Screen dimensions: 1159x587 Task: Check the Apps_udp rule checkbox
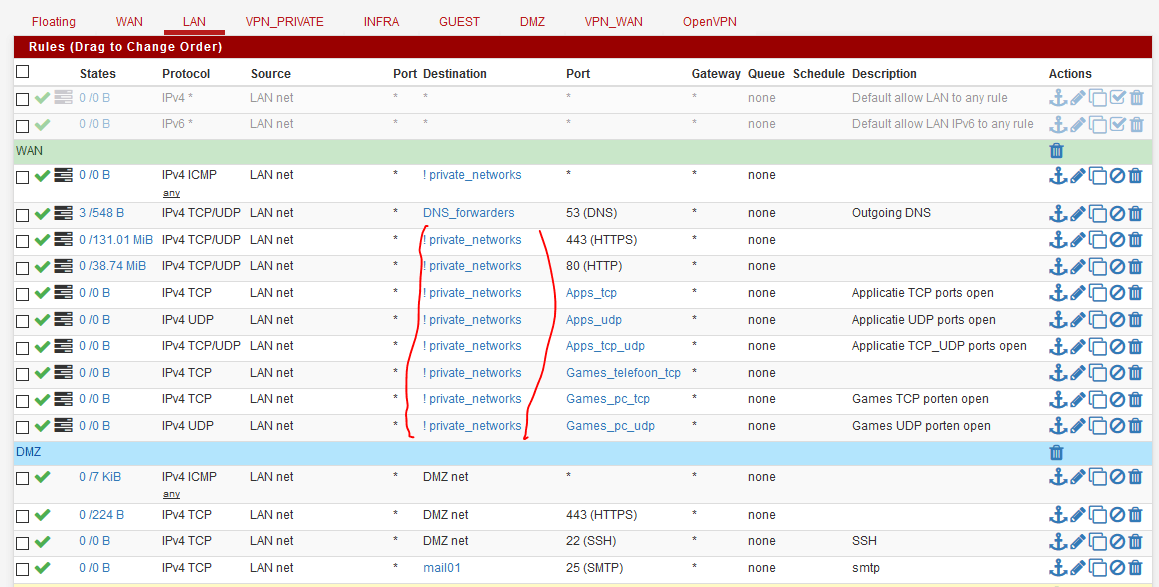click(23, 322)
